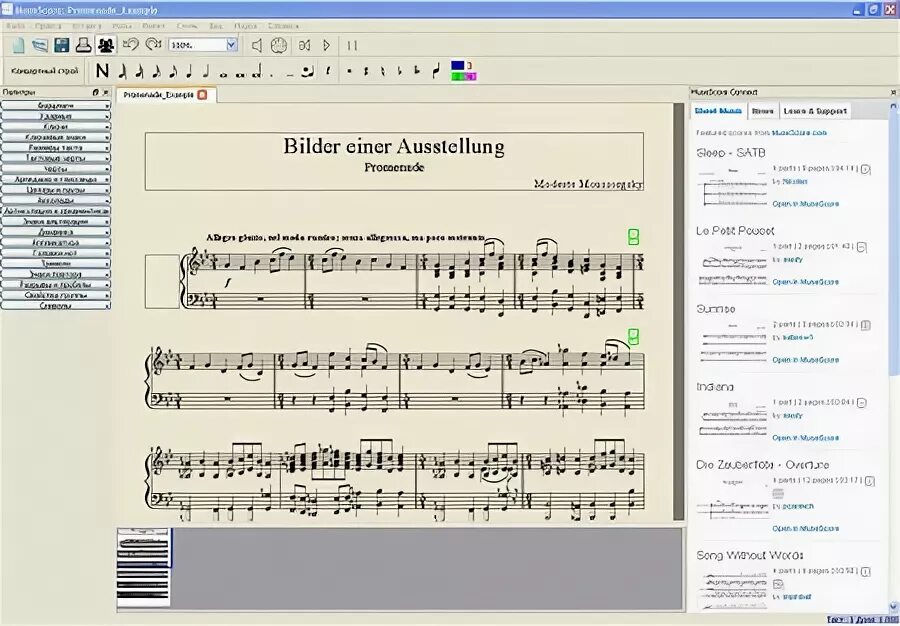Image resolution: width=900 pixels, height=626 pixels.
Task: Select the magenta voice swatch
Action: click(x=471, y=76)
